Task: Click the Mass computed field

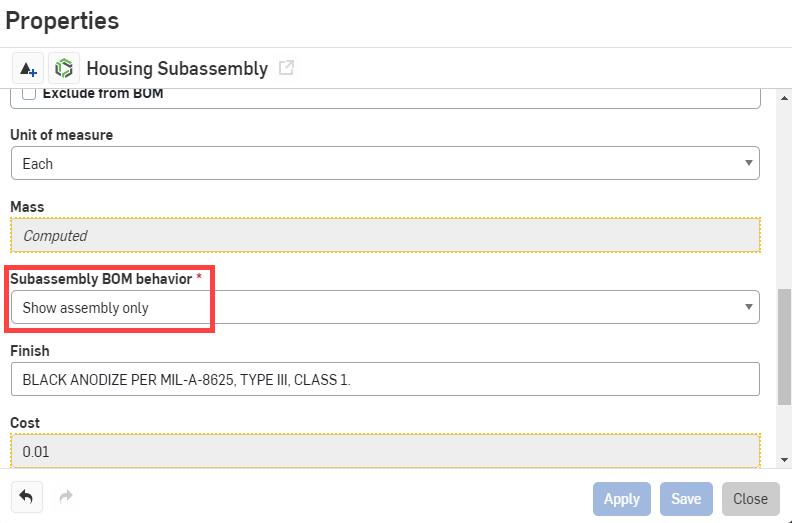Action: 384,235
